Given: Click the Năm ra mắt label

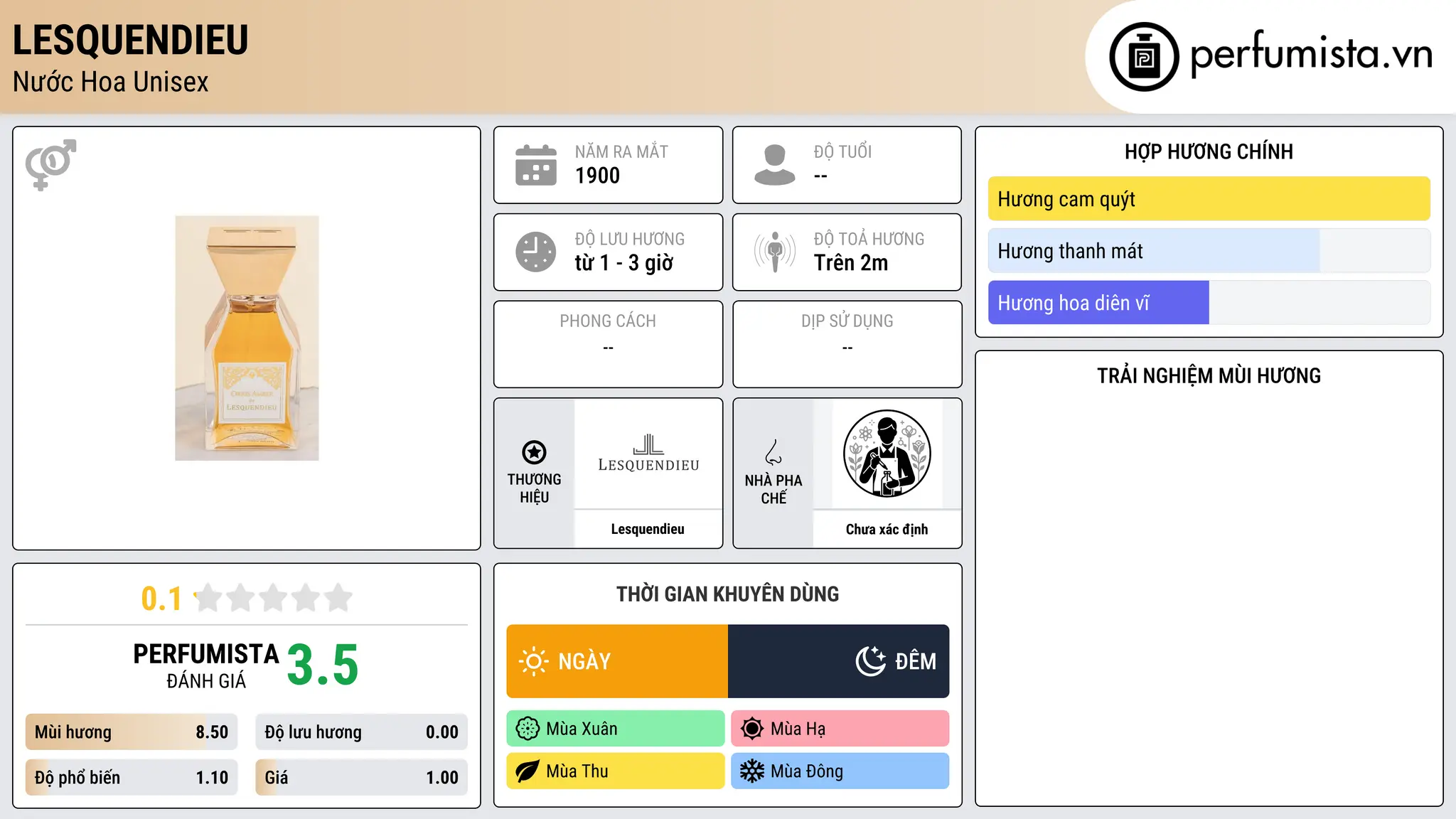Looking at the screenshot, I should [621, 151].
